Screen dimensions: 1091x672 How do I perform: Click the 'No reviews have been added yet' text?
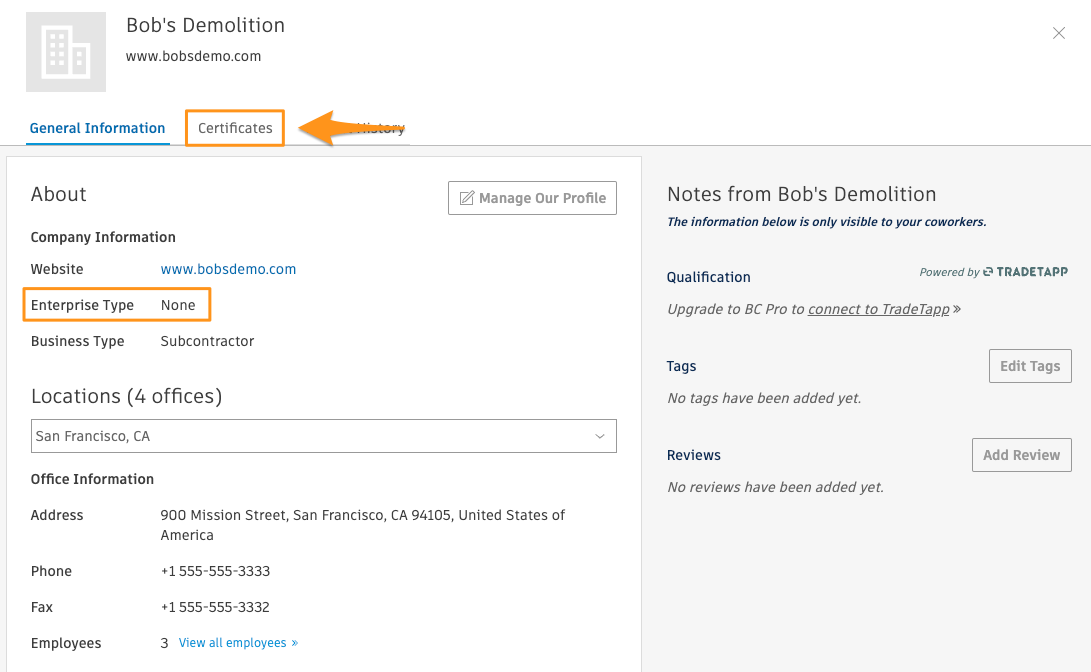(775, 488)
